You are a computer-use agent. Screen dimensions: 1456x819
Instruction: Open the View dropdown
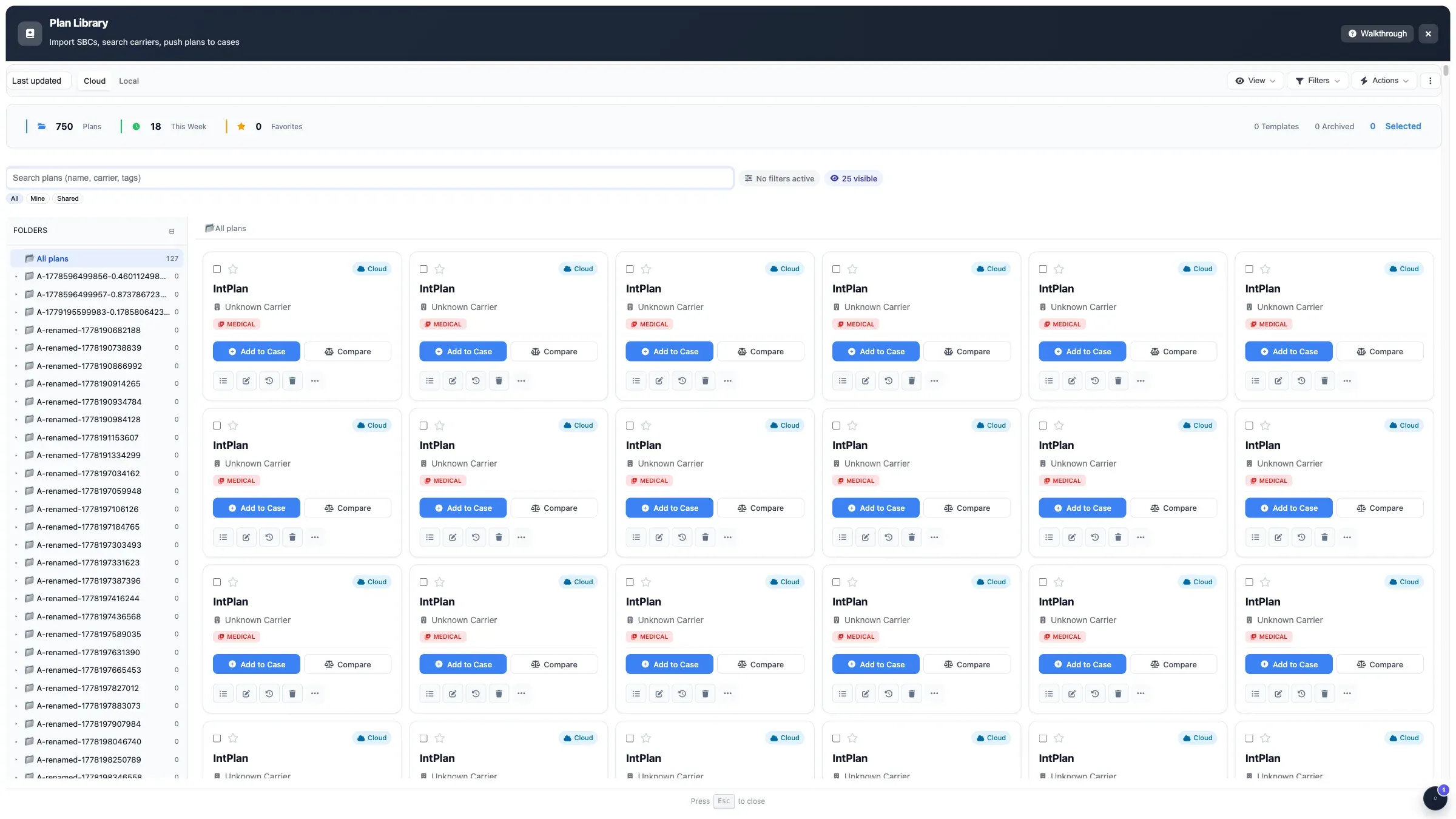click(x=1255, y=81)
